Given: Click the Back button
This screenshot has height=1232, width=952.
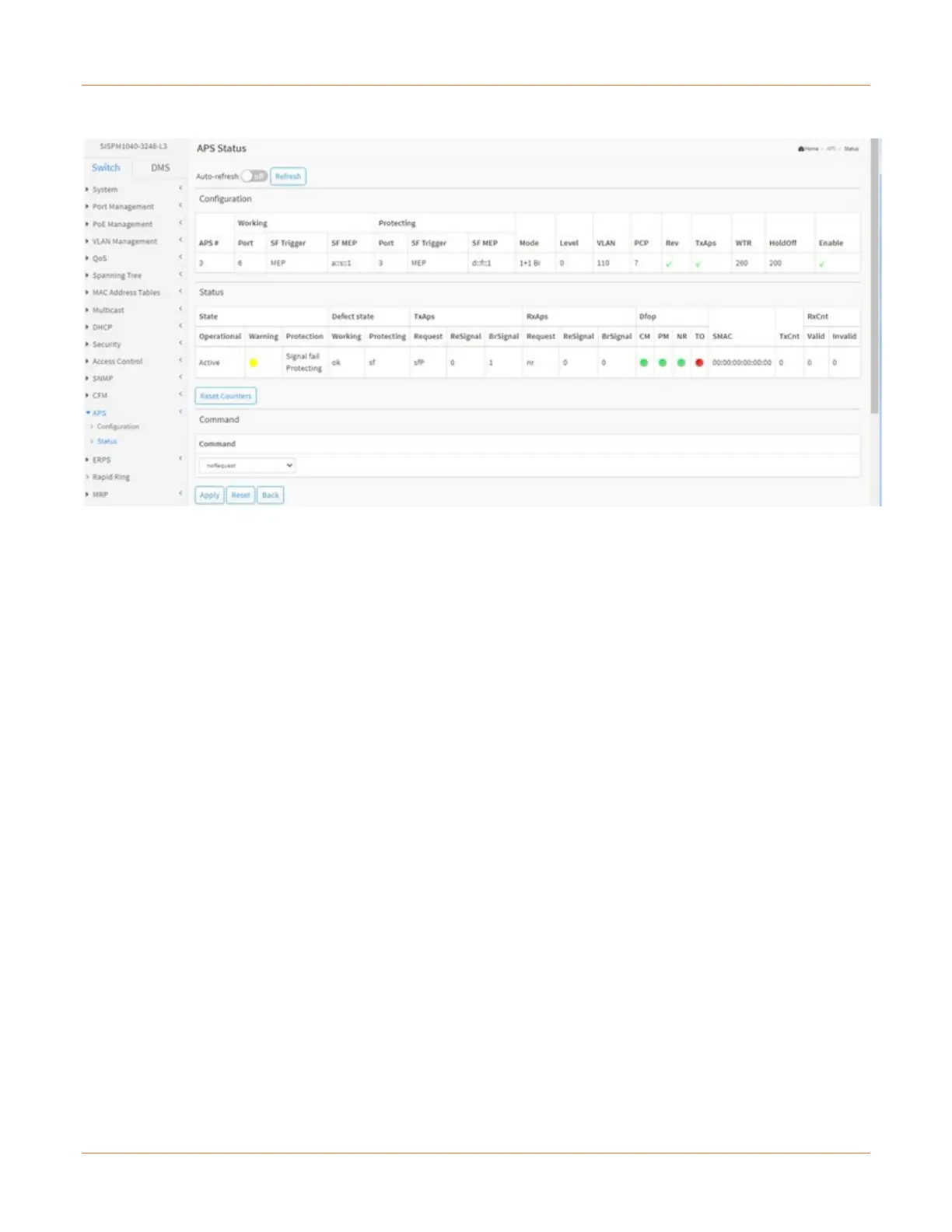Looking at the screenshot, I should [270, 495].
